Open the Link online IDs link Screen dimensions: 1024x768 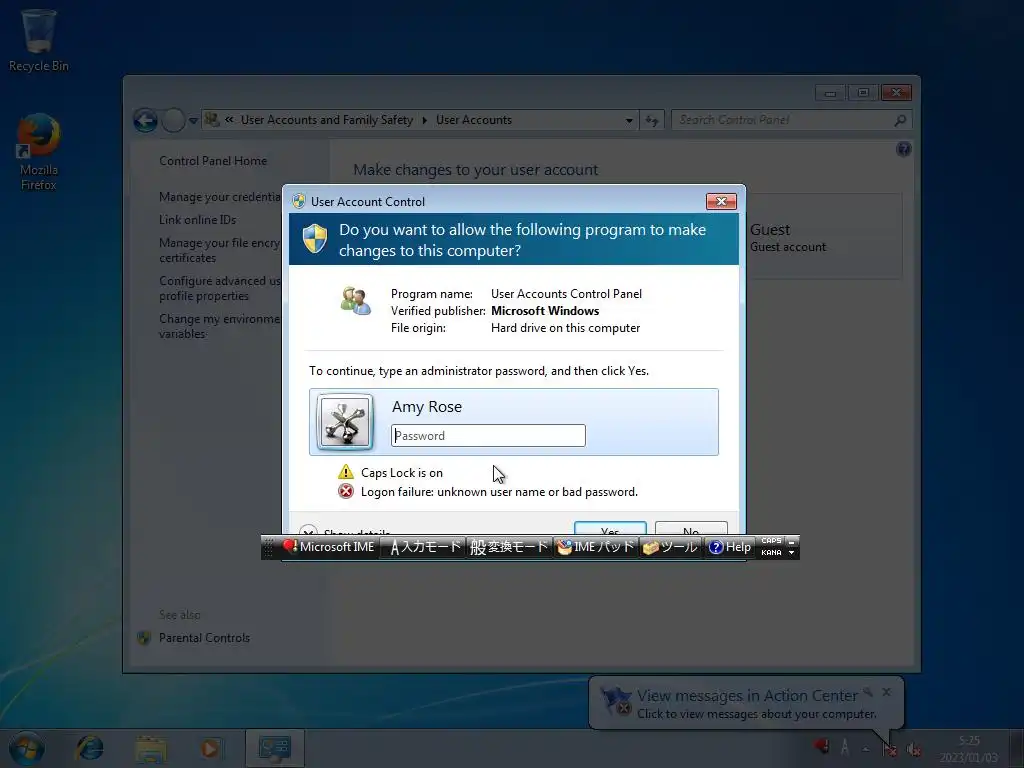[197, 220]
